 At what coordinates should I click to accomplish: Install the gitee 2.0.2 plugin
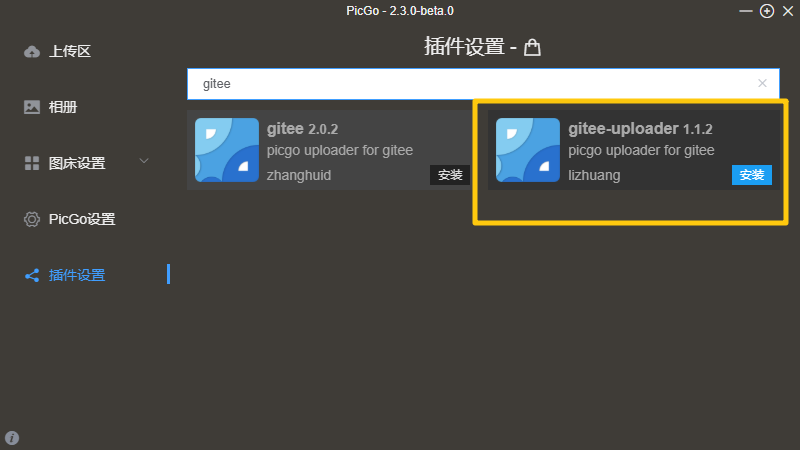coord(450,175)
